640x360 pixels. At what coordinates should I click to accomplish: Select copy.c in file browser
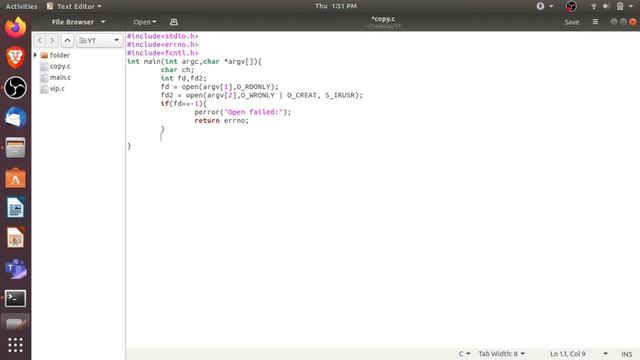coord(60,66)
